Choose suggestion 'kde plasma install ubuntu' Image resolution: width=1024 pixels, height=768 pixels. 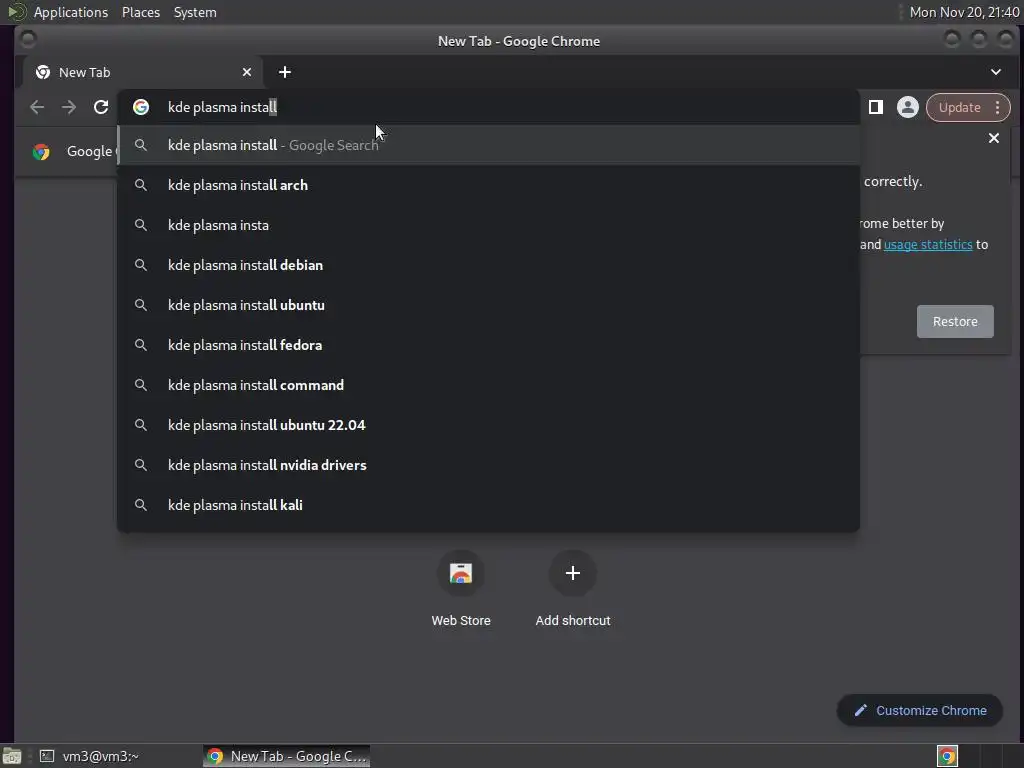488,305
